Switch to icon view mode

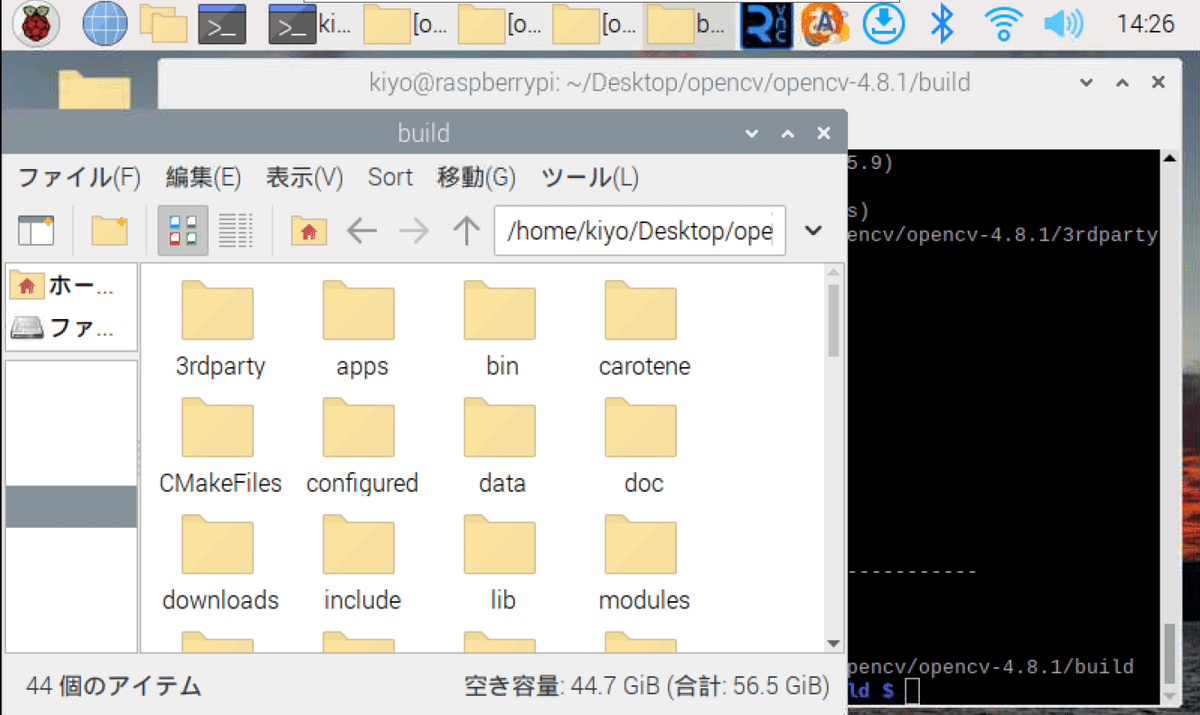(x=184, y=231)
